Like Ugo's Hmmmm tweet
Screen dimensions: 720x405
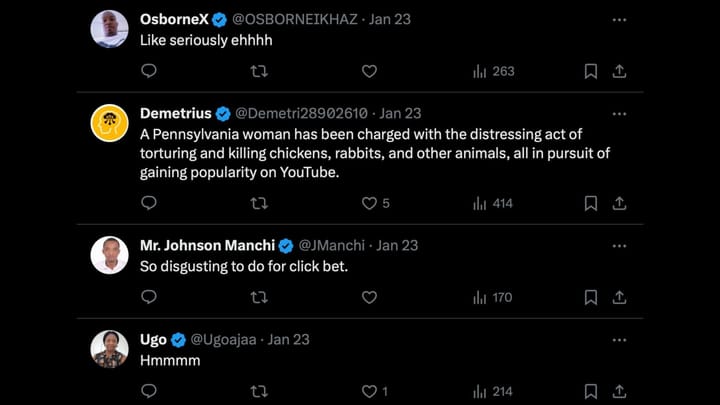tap(369, 391)
